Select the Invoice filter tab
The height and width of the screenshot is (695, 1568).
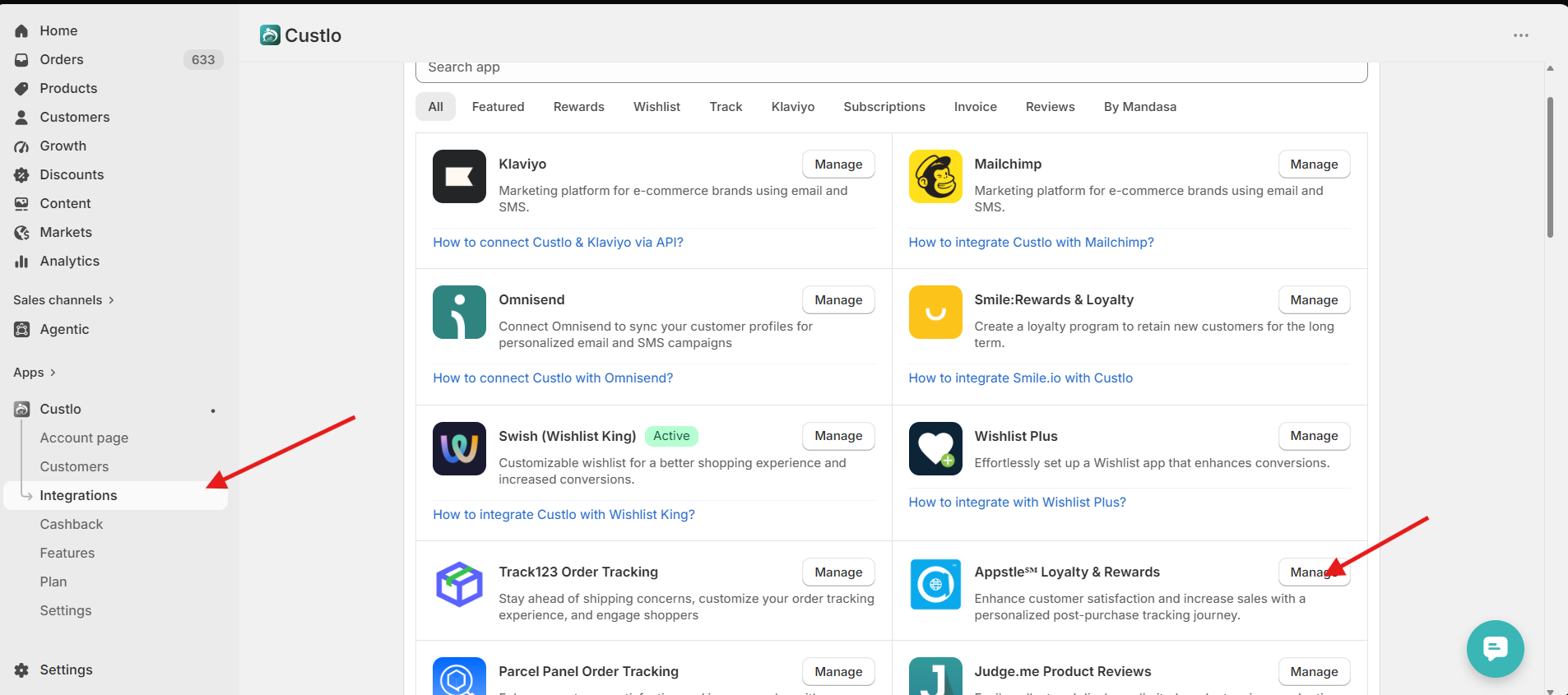[x=976, y=107]
